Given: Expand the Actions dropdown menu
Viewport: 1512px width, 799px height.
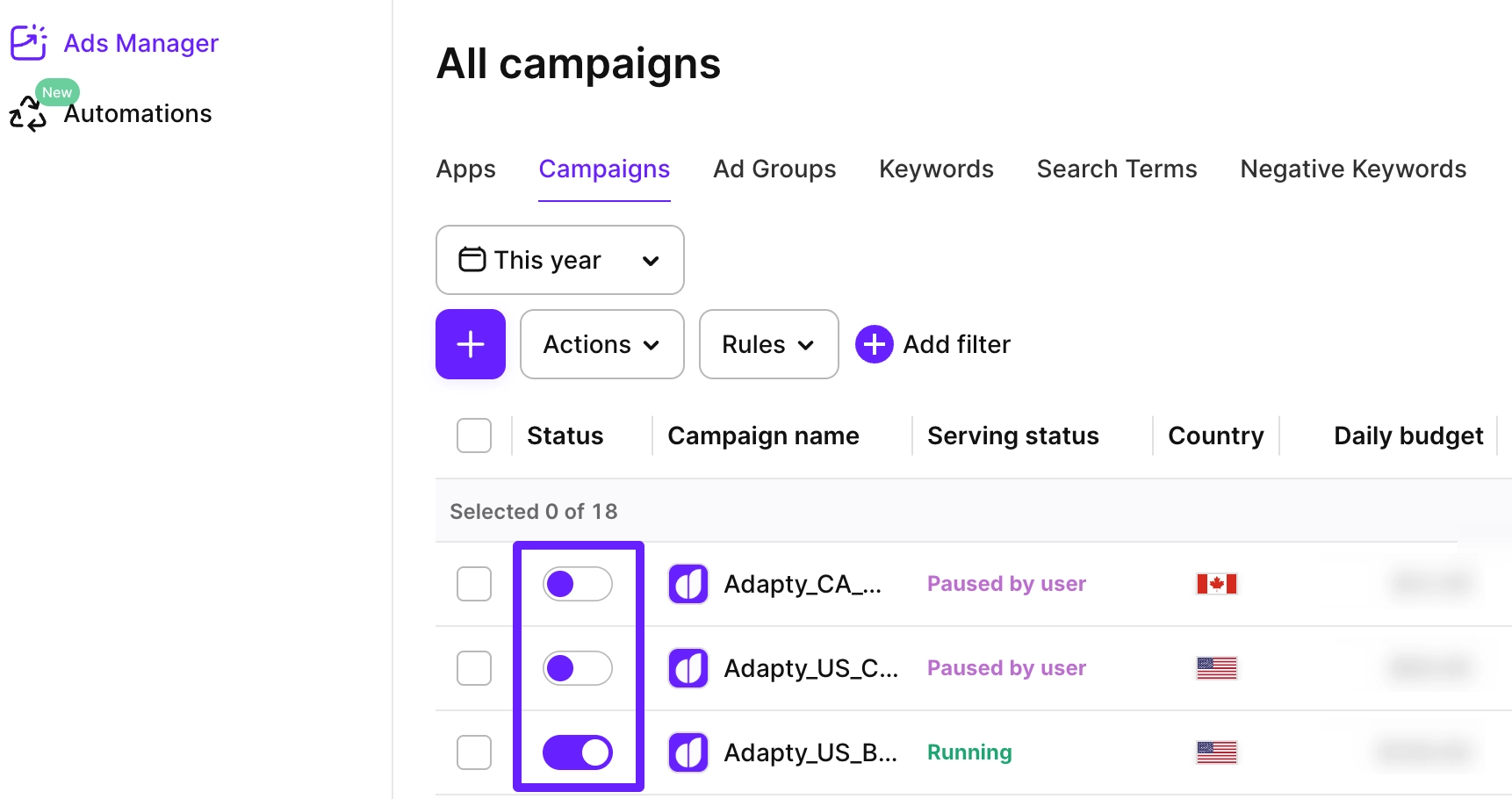Looking at the screenshot, I should click(601, 344).
